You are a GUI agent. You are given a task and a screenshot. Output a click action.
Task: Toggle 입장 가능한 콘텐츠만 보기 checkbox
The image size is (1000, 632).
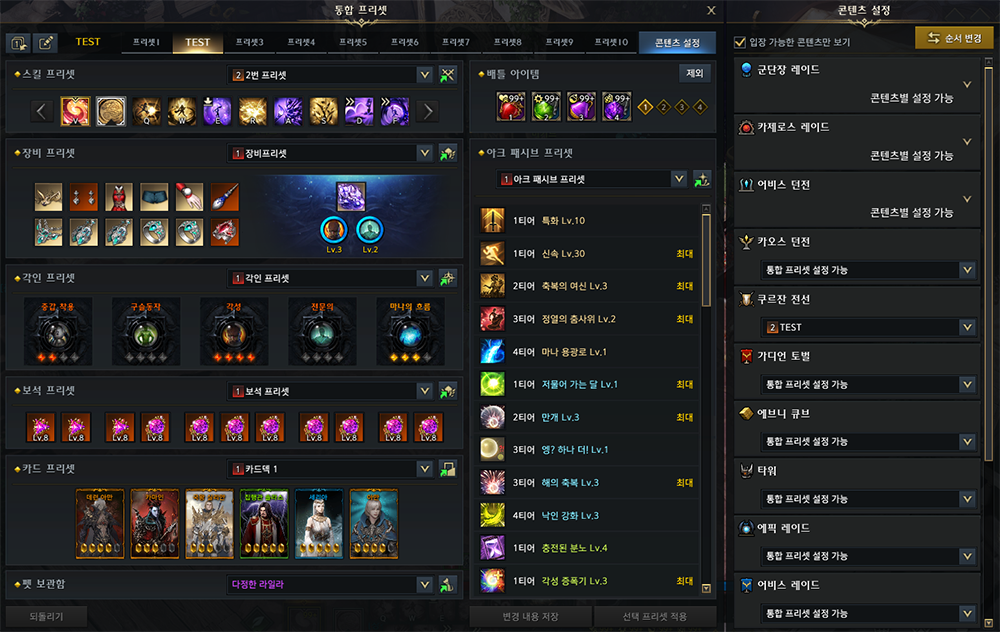coord(740,42)
